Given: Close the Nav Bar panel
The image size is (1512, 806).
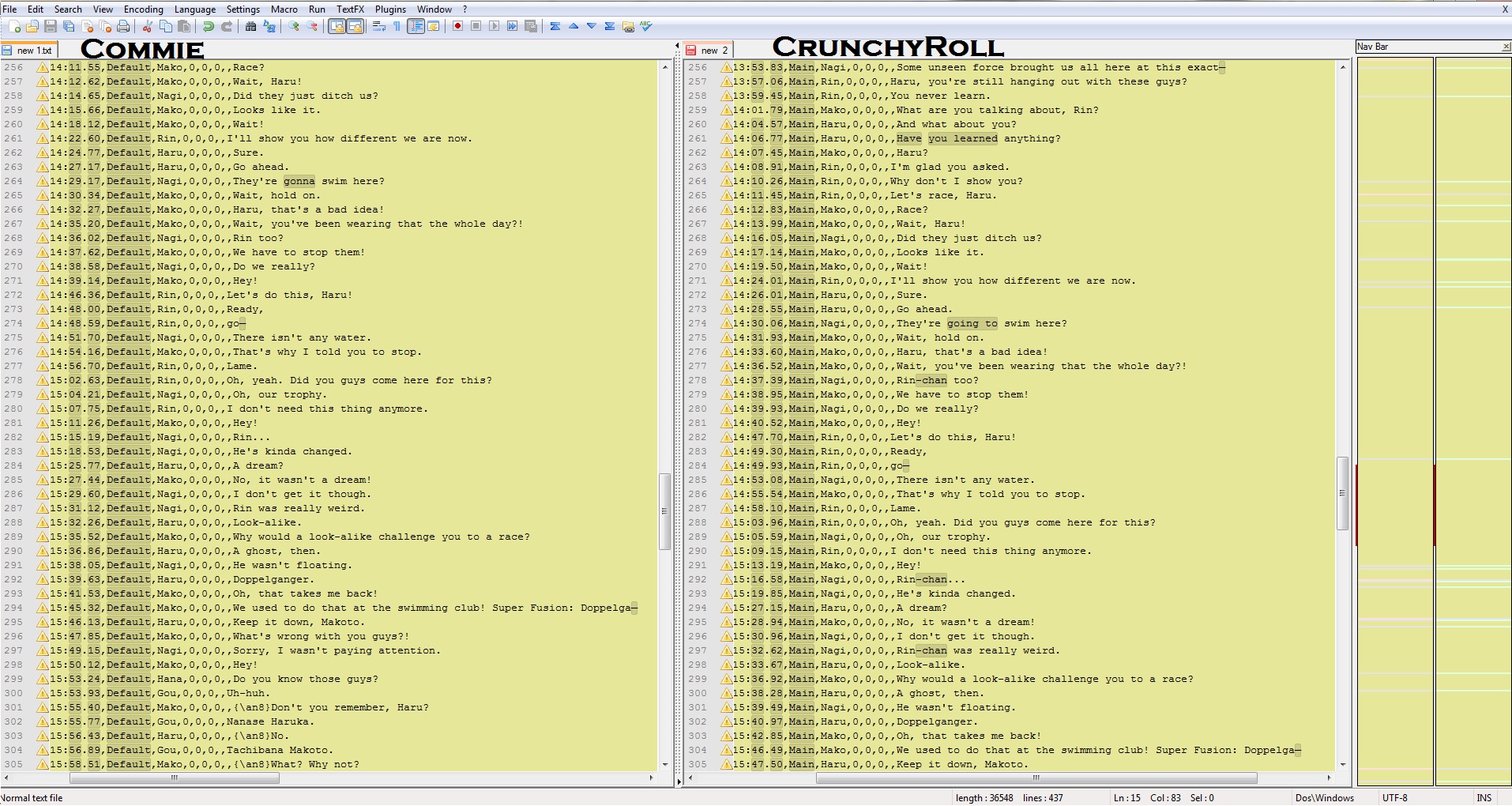Looking at the screenshot, I should (1506, 47).
